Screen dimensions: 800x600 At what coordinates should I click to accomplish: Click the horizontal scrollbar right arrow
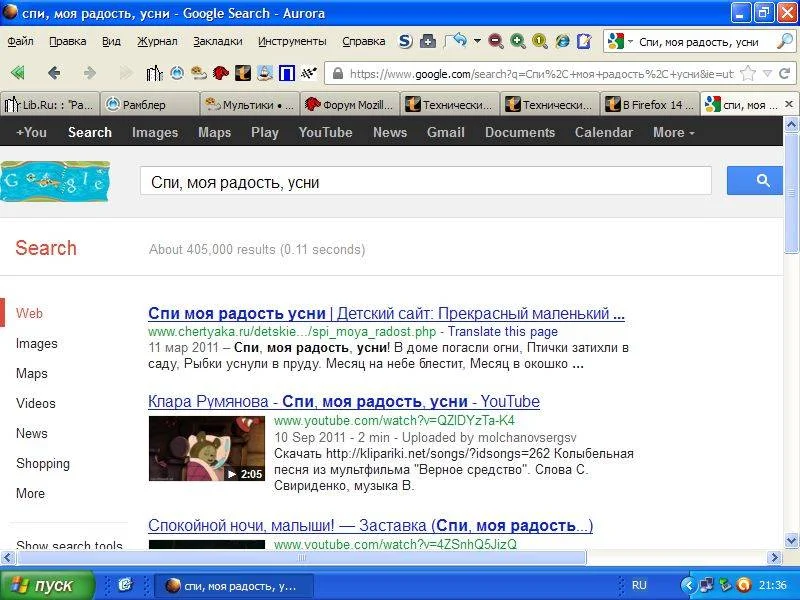click(x=774, y=558)
